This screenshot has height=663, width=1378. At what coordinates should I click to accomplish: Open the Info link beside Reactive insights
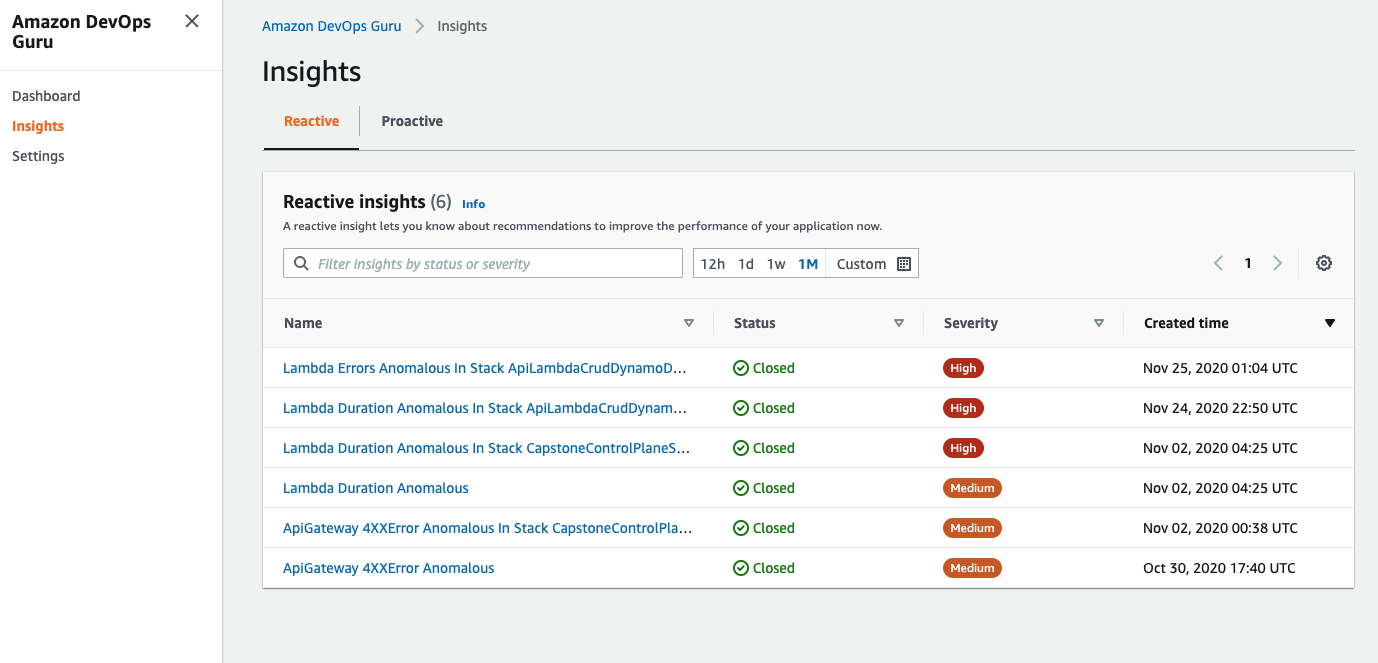(473, 203)
